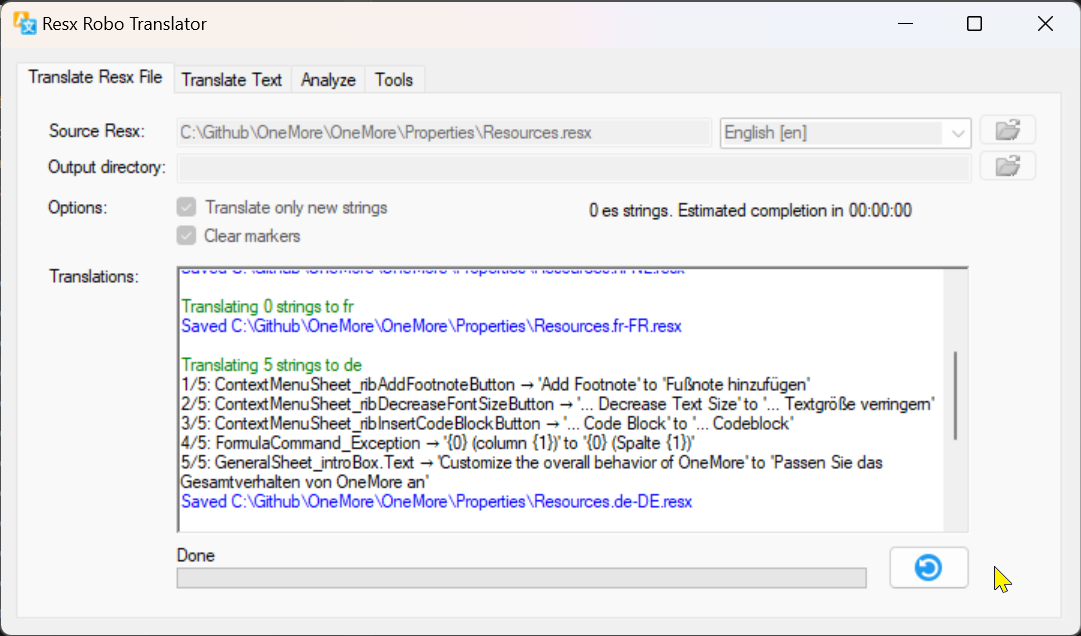This screenshot has height=636, width=1081.
Task: Click the Translating 0 strings to fr line
Action: coord(267,306)
